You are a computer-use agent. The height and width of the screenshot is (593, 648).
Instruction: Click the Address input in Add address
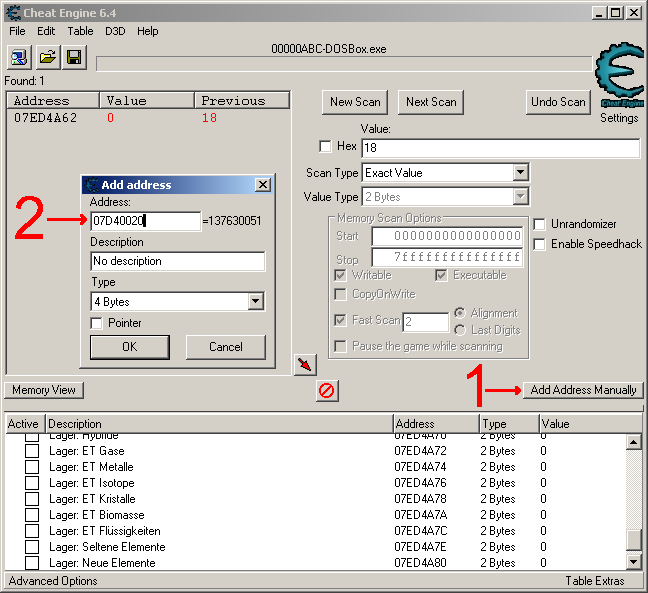coord(145,221)
